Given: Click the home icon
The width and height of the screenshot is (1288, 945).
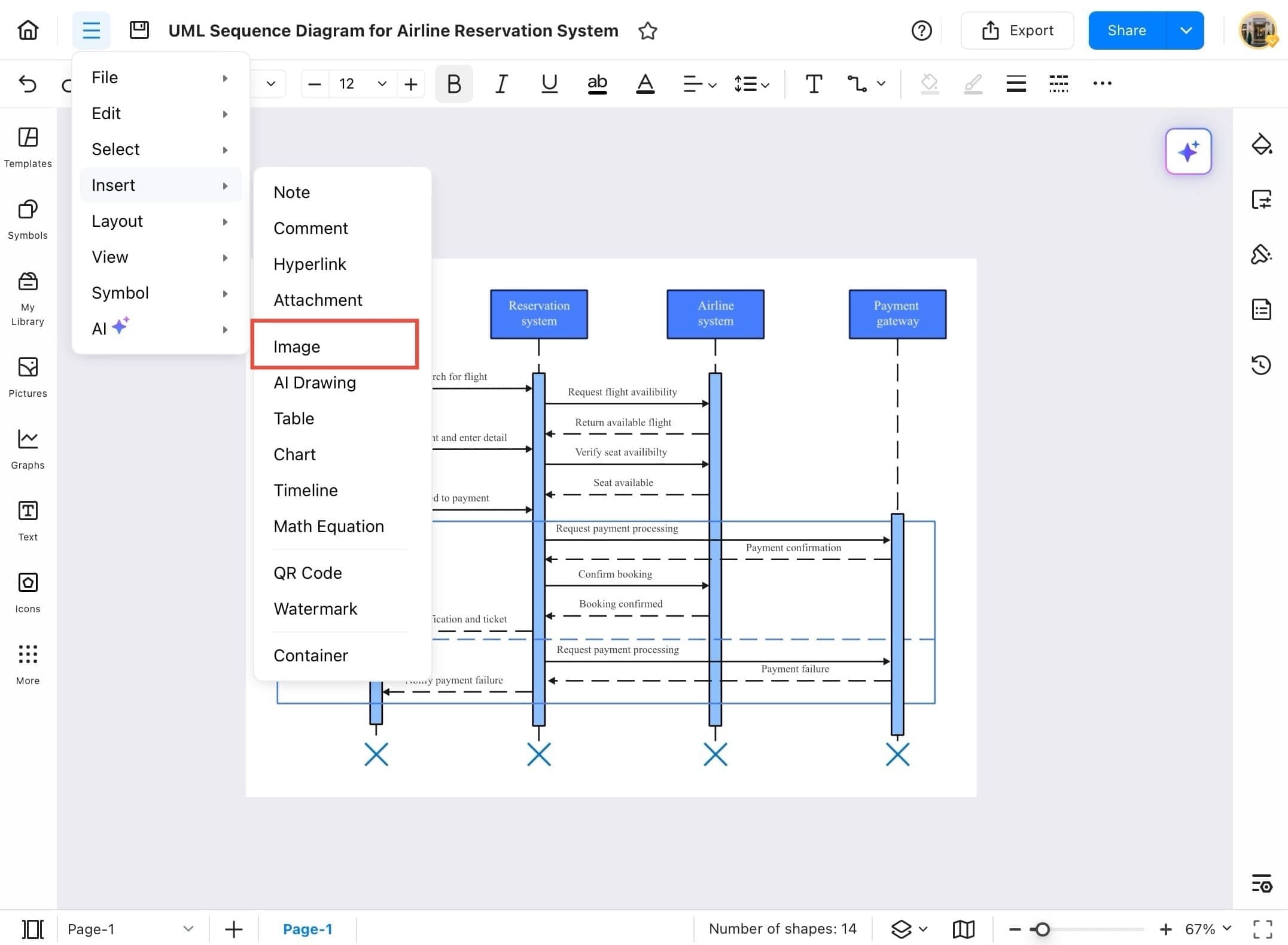Looking at the screenshot, I should click(28, 30).
